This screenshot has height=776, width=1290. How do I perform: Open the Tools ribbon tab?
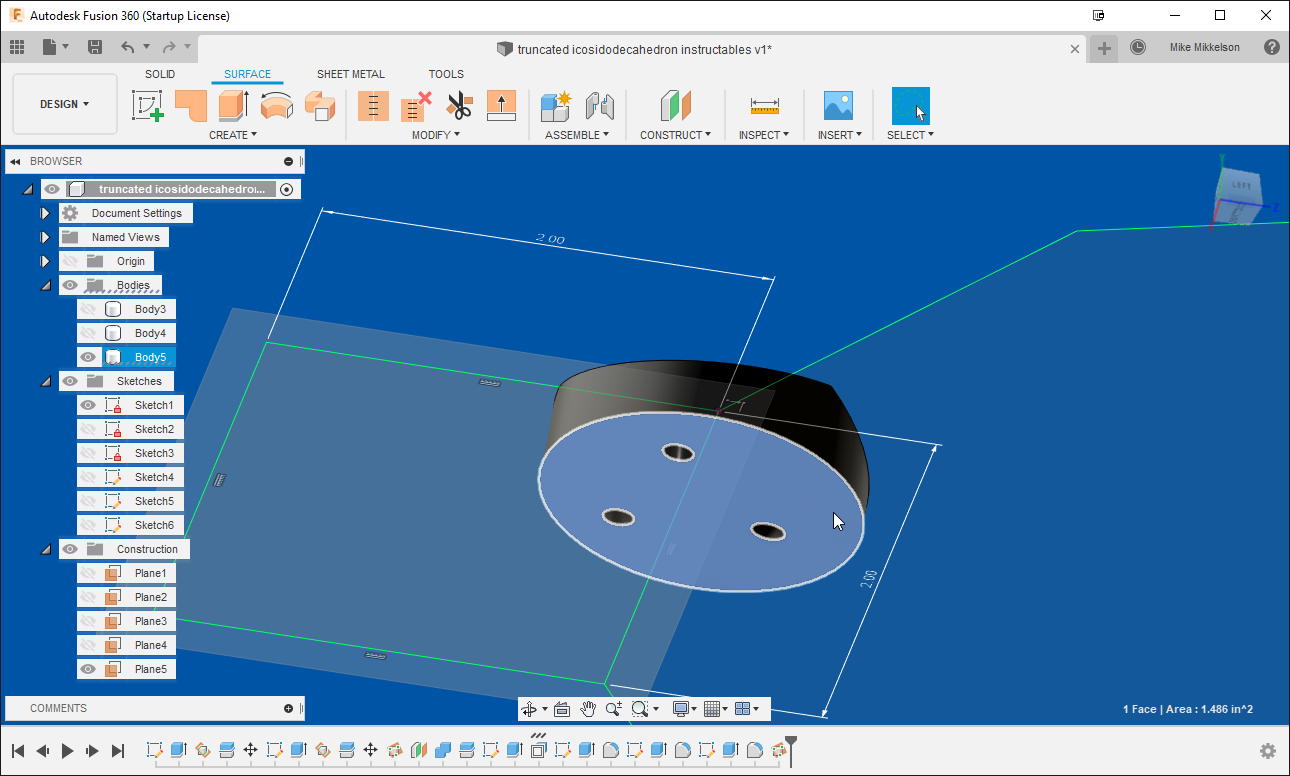pos(446,73)
